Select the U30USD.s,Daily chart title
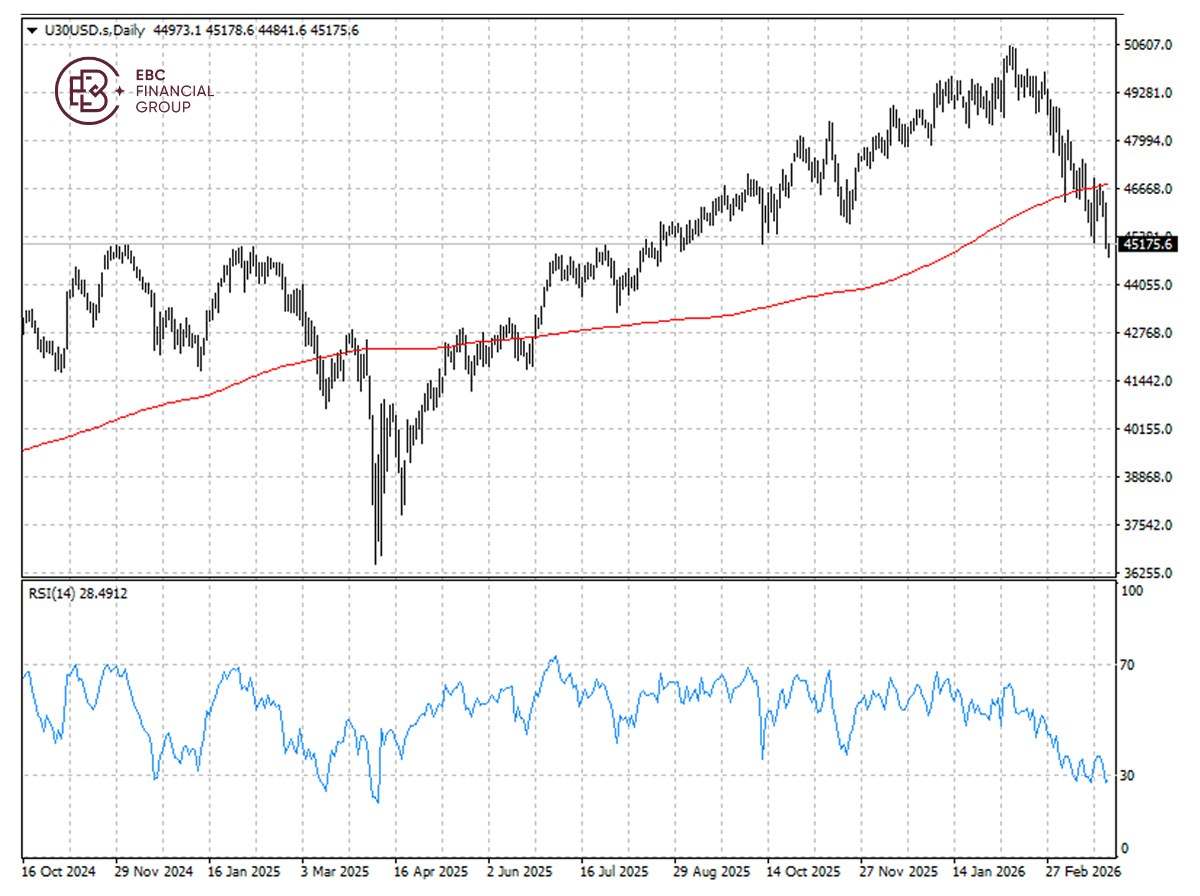Screen dimensions: 1200x896 click(94, 31)
